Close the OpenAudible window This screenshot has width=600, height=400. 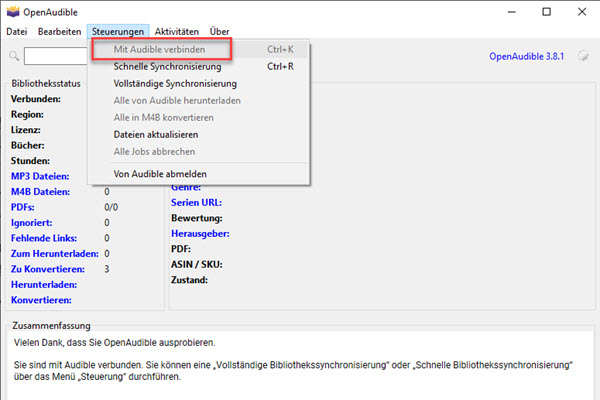[x=582, y=12]
